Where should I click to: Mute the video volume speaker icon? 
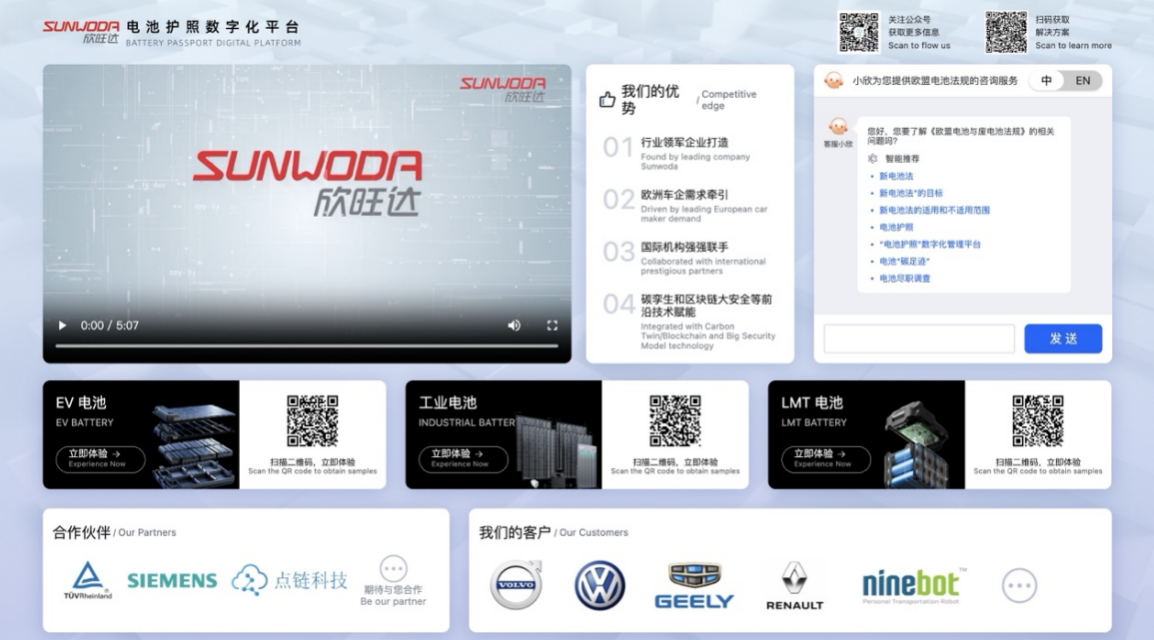514,326
